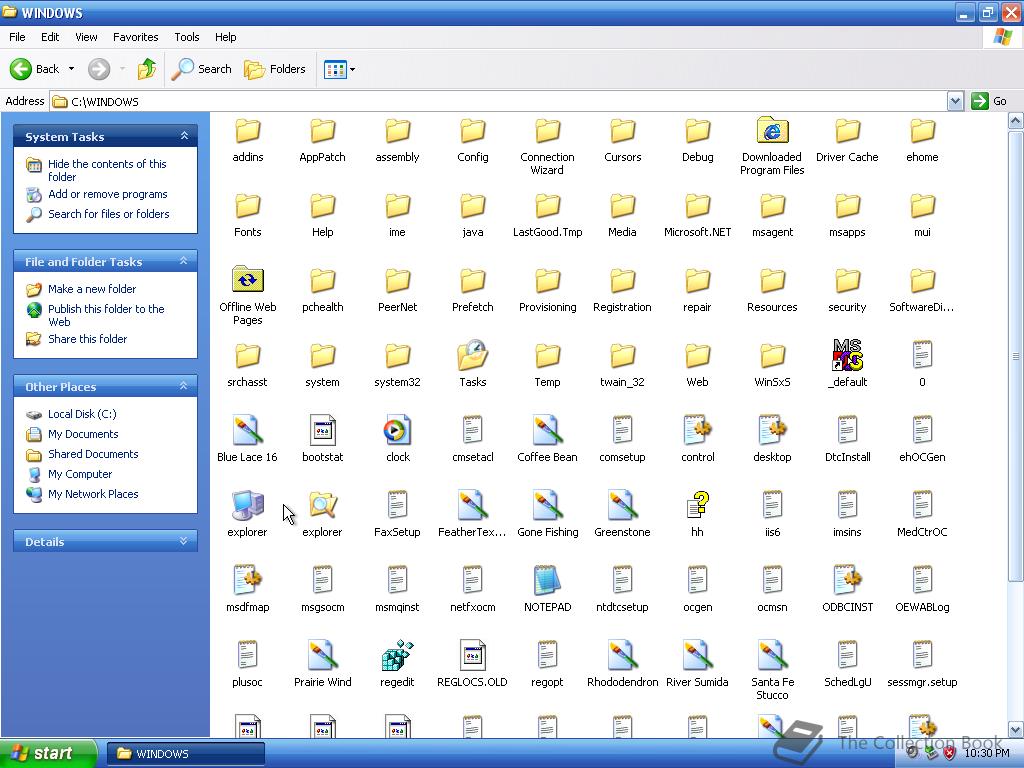1024x768 pixels.
Task: Click Add or remove programs link
Action: (108, 194)
